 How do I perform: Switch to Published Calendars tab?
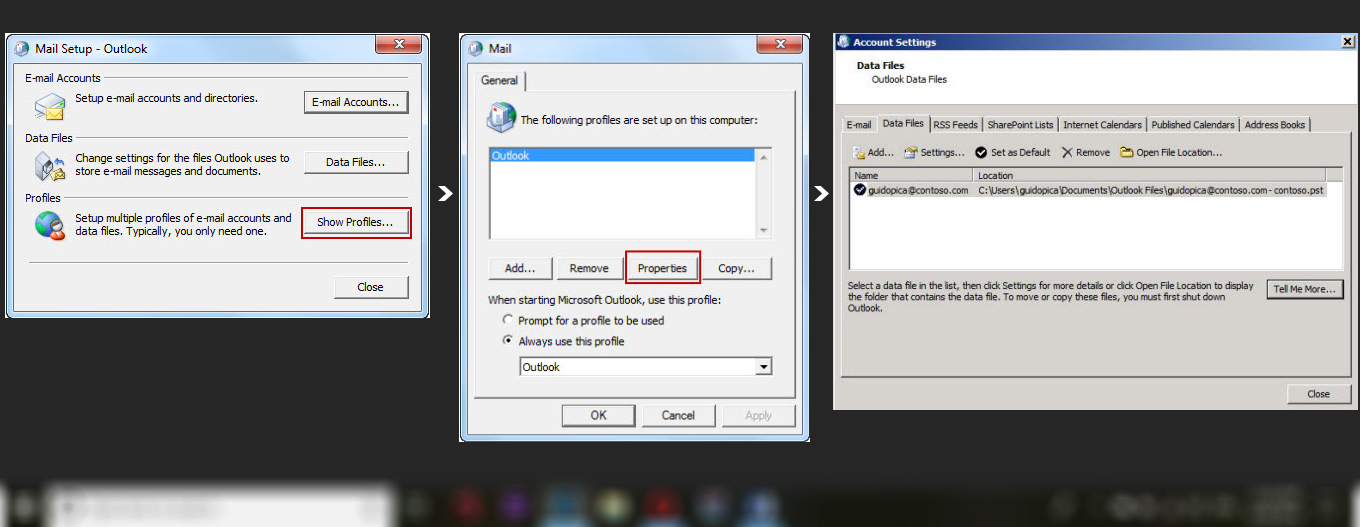pyautogui.click(x=1193, y=125)
